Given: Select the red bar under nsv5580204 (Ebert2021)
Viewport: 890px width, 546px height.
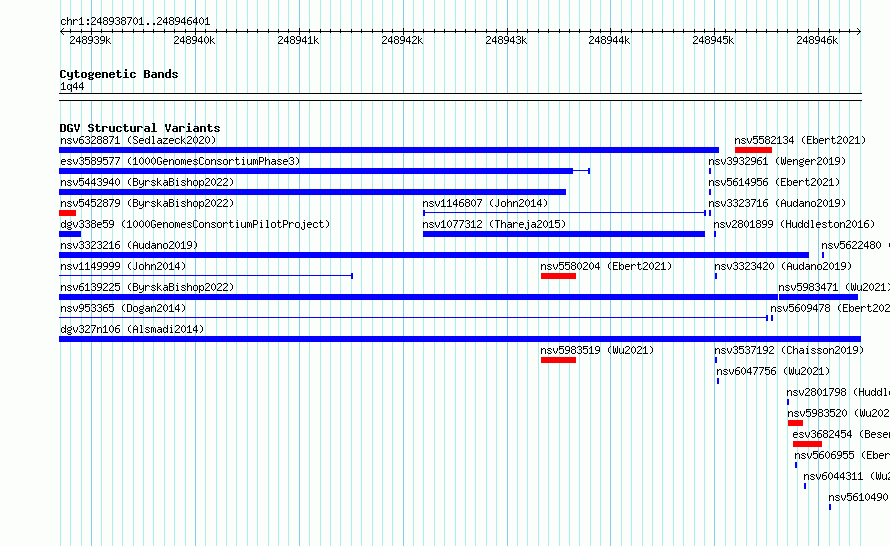Looking at the screenshot, I should click(x=559, y=276).
